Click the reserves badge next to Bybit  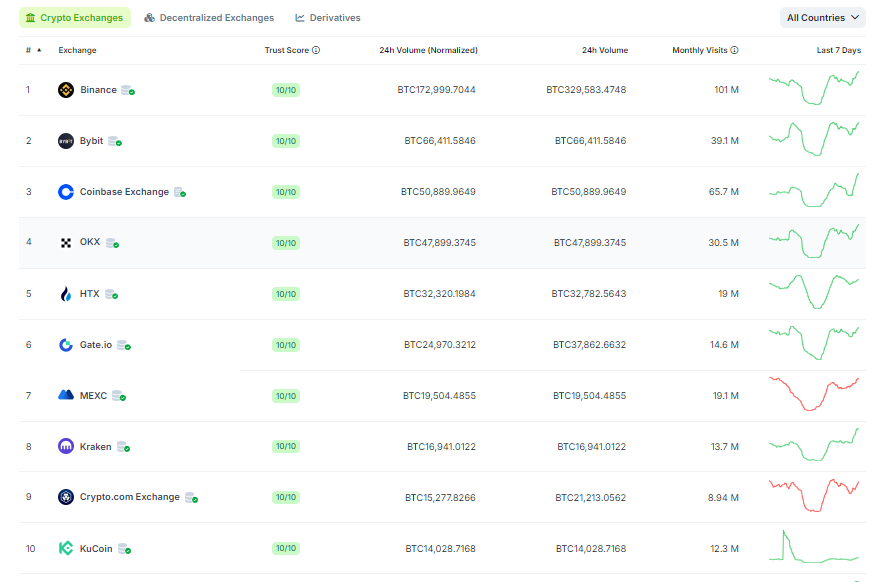115,141
